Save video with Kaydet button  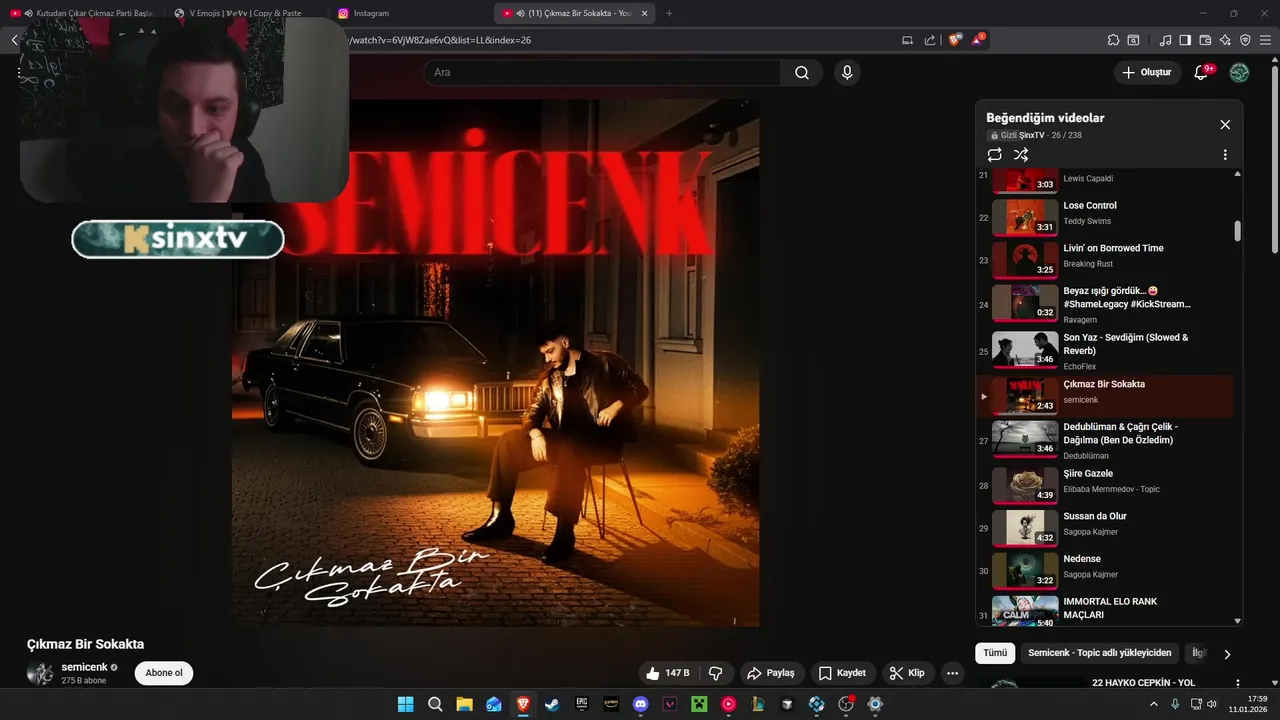pyautogui.click(x=843, y=673)
